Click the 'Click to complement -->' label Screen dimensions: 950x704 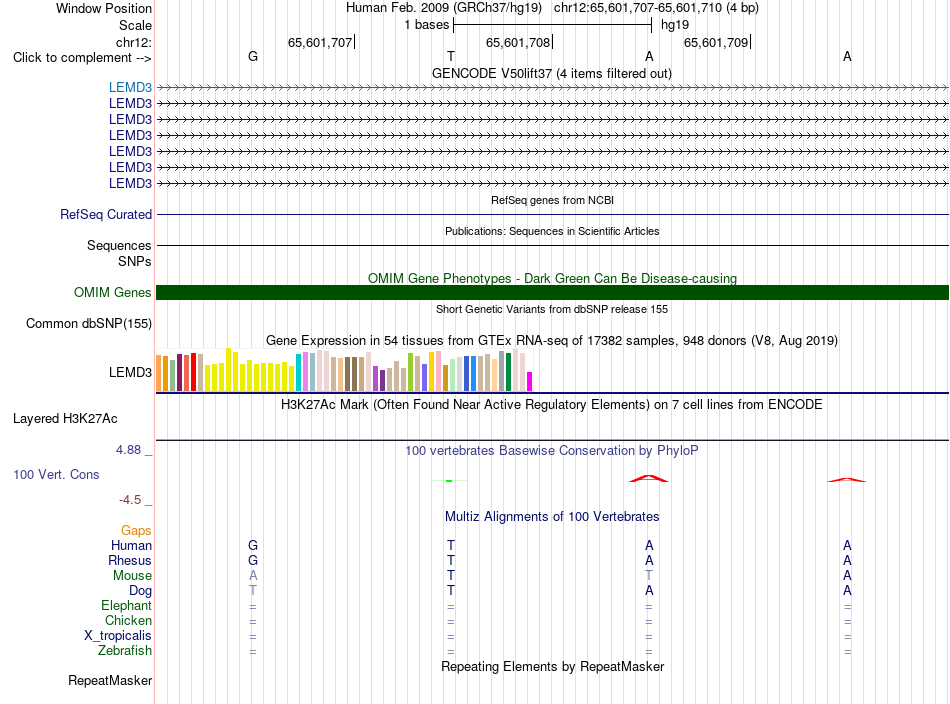point(82,58)
